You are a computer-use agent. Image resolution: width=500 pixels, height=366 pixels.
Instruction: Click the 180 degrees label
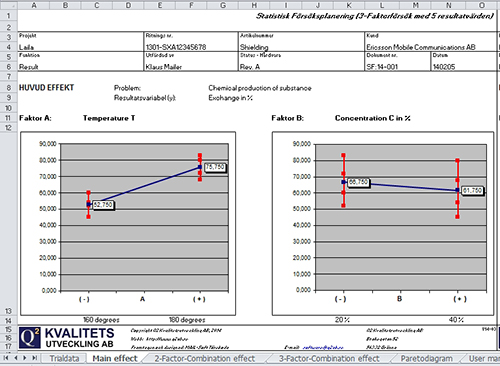(187, 320)
